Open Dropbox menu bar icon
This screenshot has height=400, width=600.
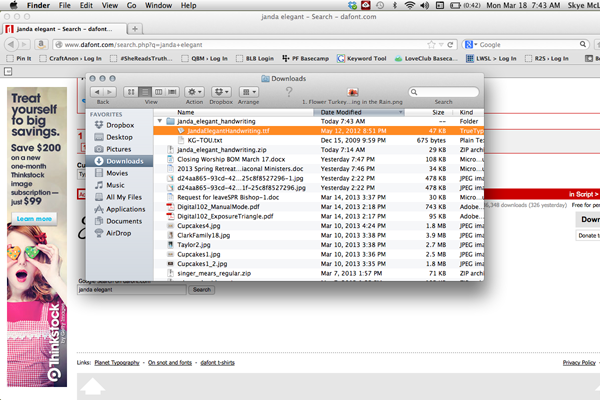[x=352, y=5]
